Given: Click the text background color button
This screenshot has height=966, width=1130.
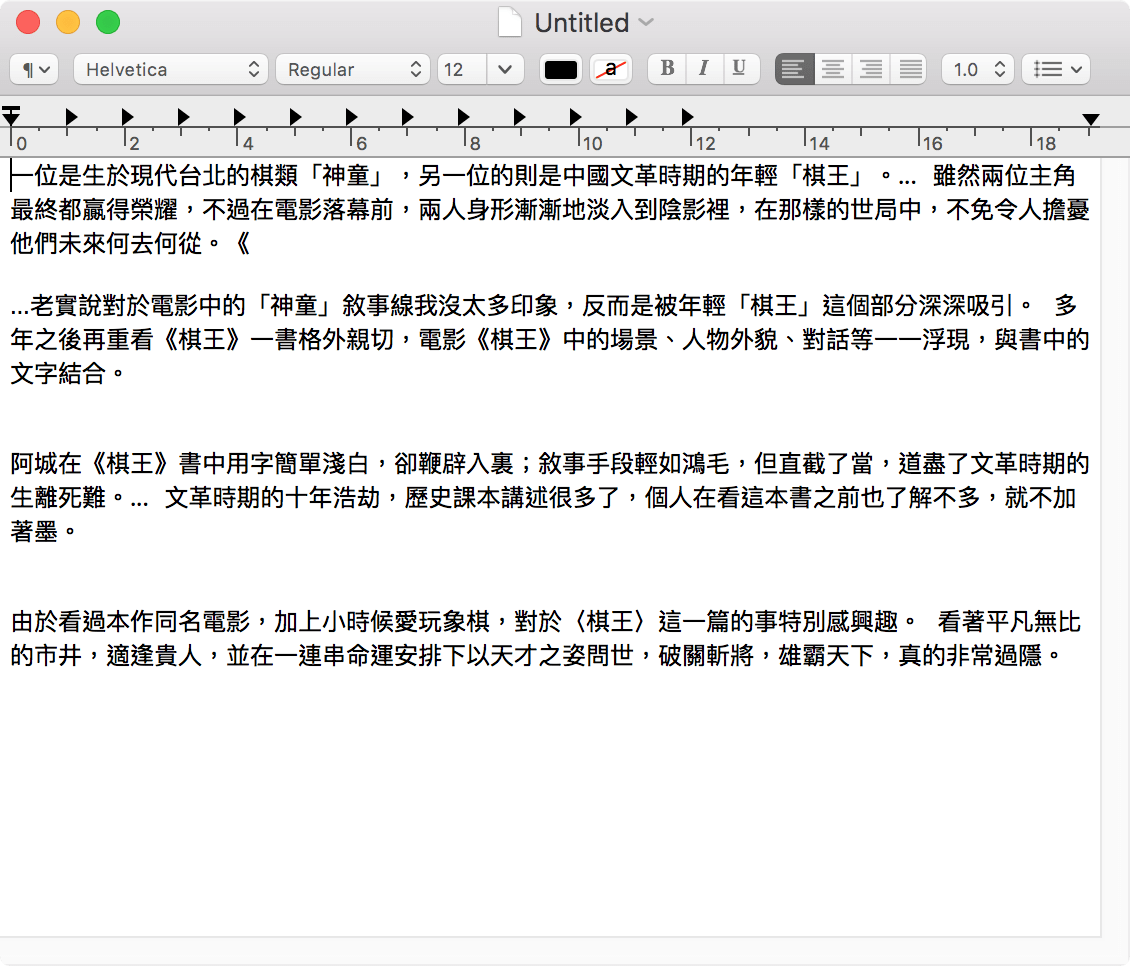Looking at the screenshot, I should click(610, 69).
